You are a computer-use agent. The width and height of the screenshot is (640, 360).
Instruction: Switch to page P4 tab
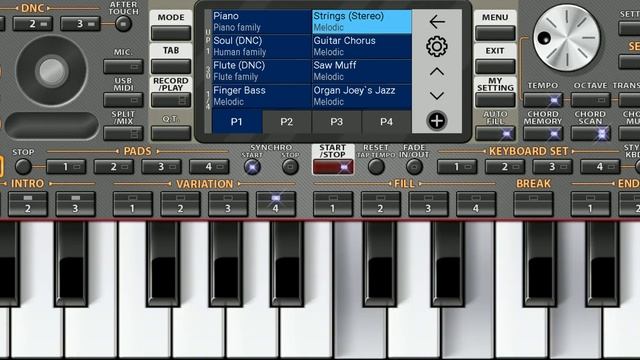pyautogui.click(x=386, y=122)
